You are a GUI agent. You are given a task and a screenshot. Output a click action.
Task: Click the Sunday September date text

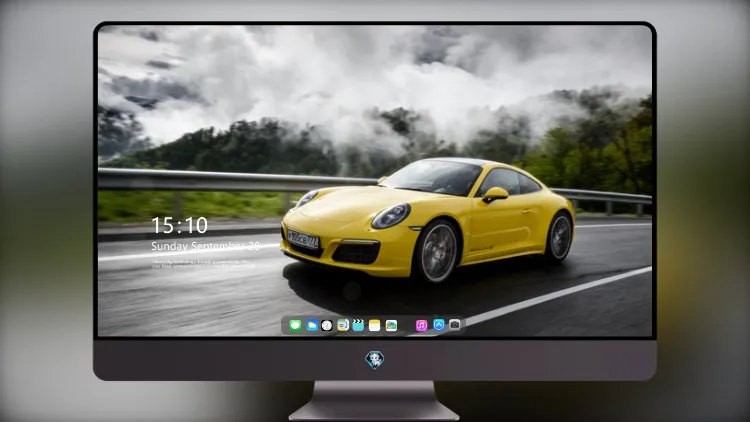[x=206, y=246]
